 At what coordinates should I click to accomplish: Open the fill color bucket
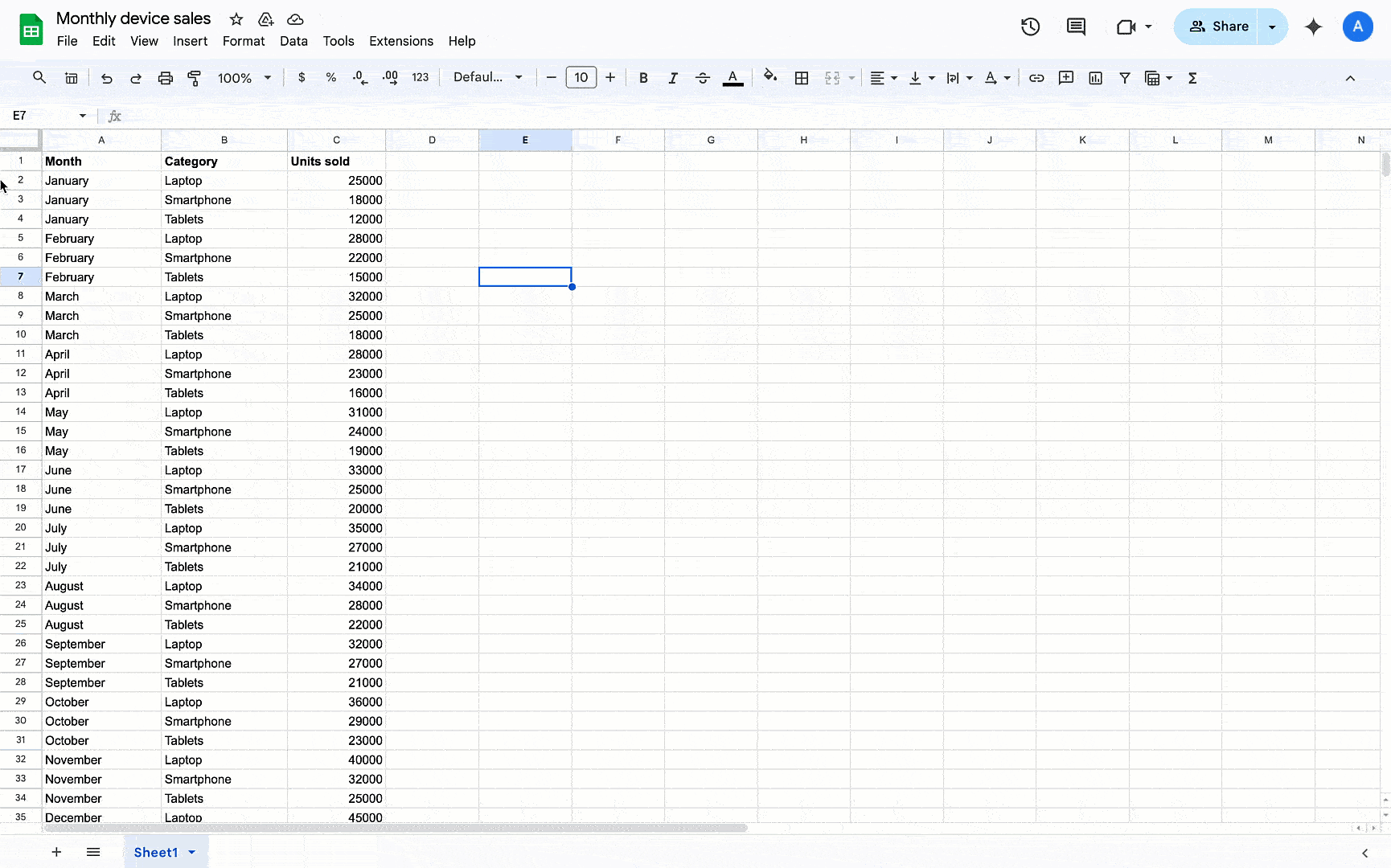(770, 76)
